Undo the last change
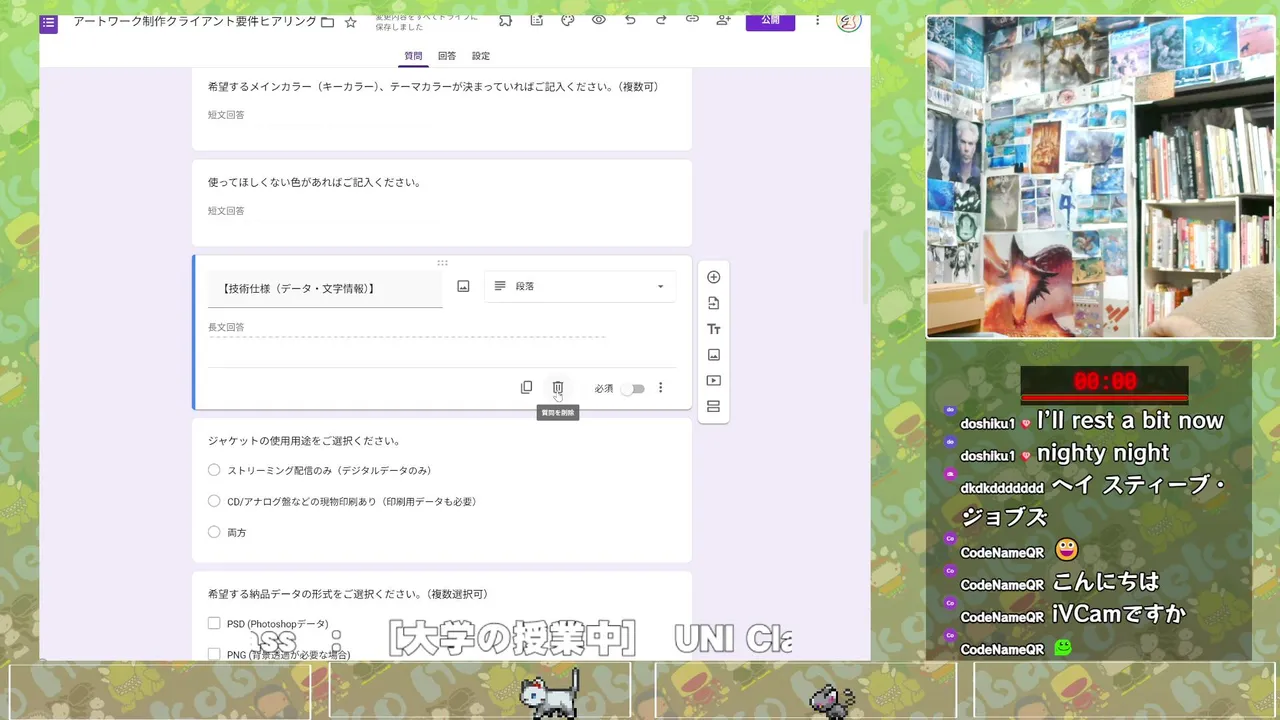 [x=630, y=20]
